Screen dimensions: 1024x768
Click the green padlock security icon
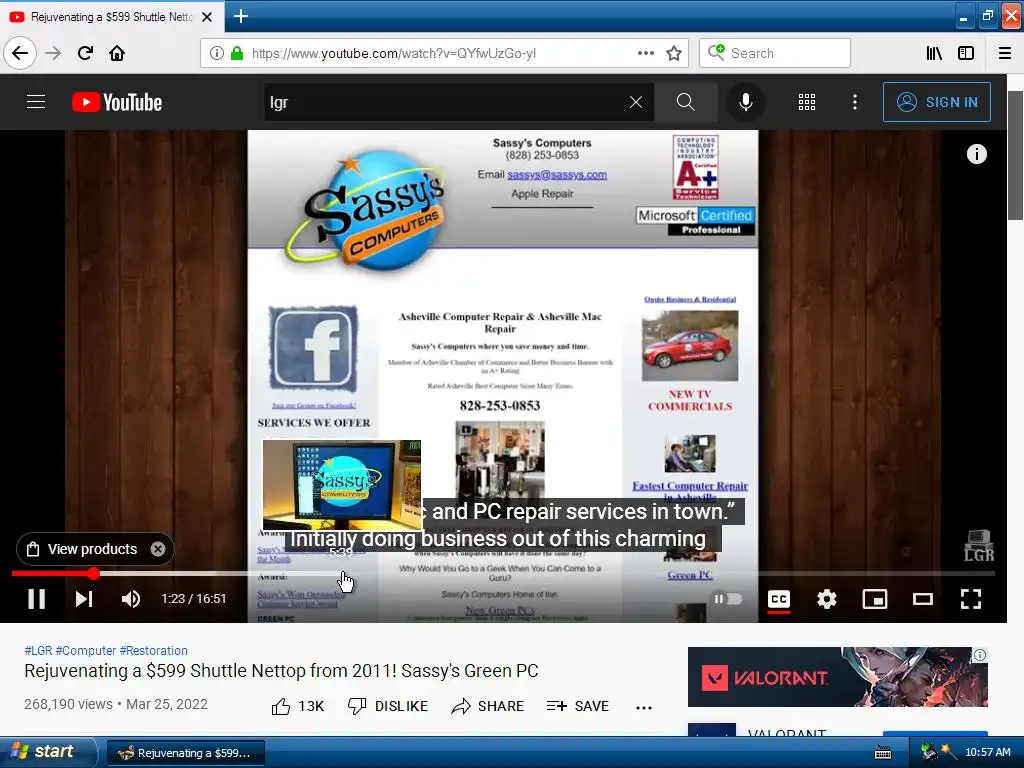pyautogui.click(x=237, y=54)
